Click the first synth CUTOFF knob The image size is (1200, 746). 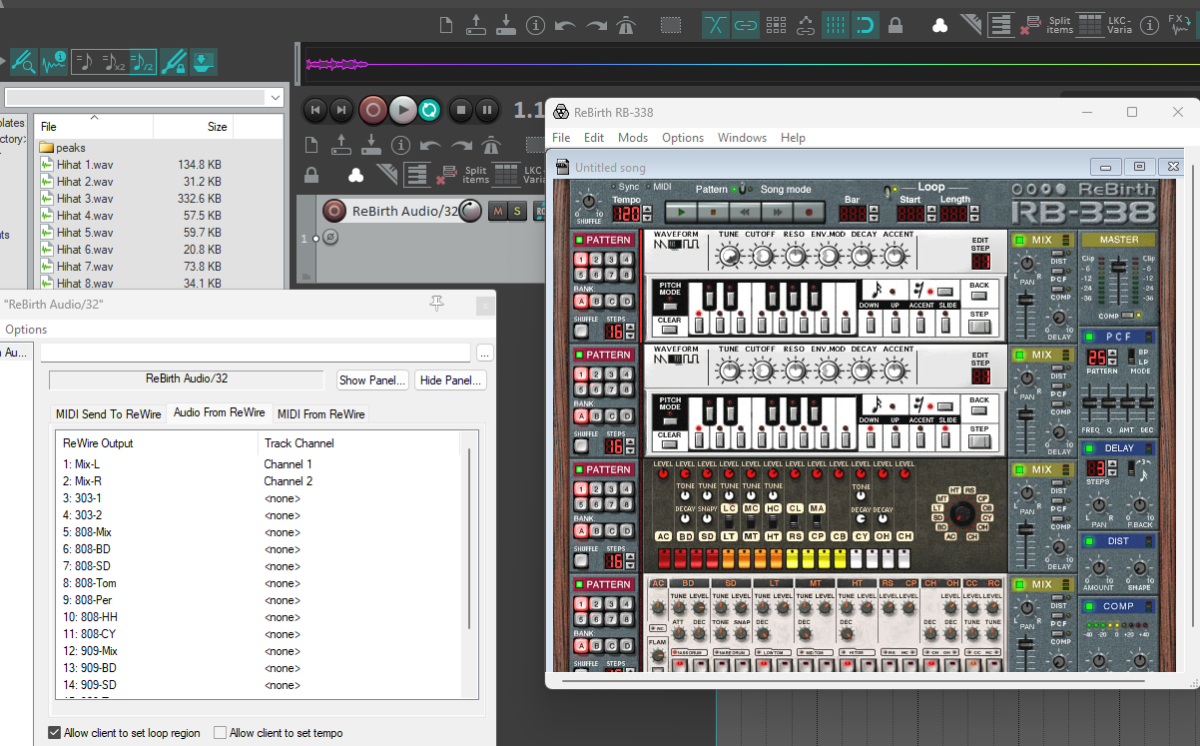[x=762, y=257]
